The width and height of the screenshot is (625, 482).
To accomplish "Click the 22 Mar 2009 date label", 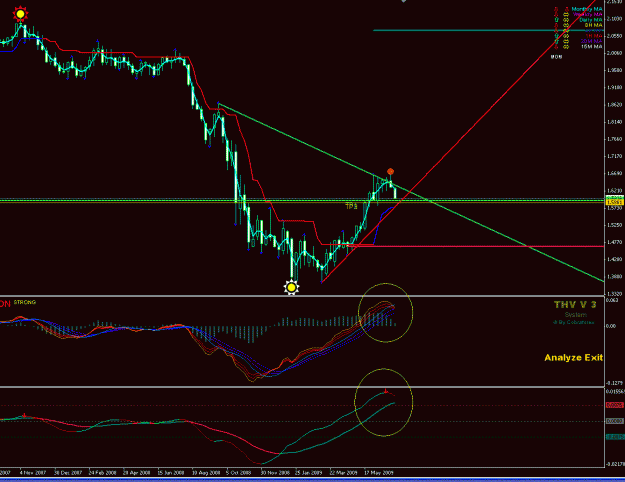I will click(343, 473).
